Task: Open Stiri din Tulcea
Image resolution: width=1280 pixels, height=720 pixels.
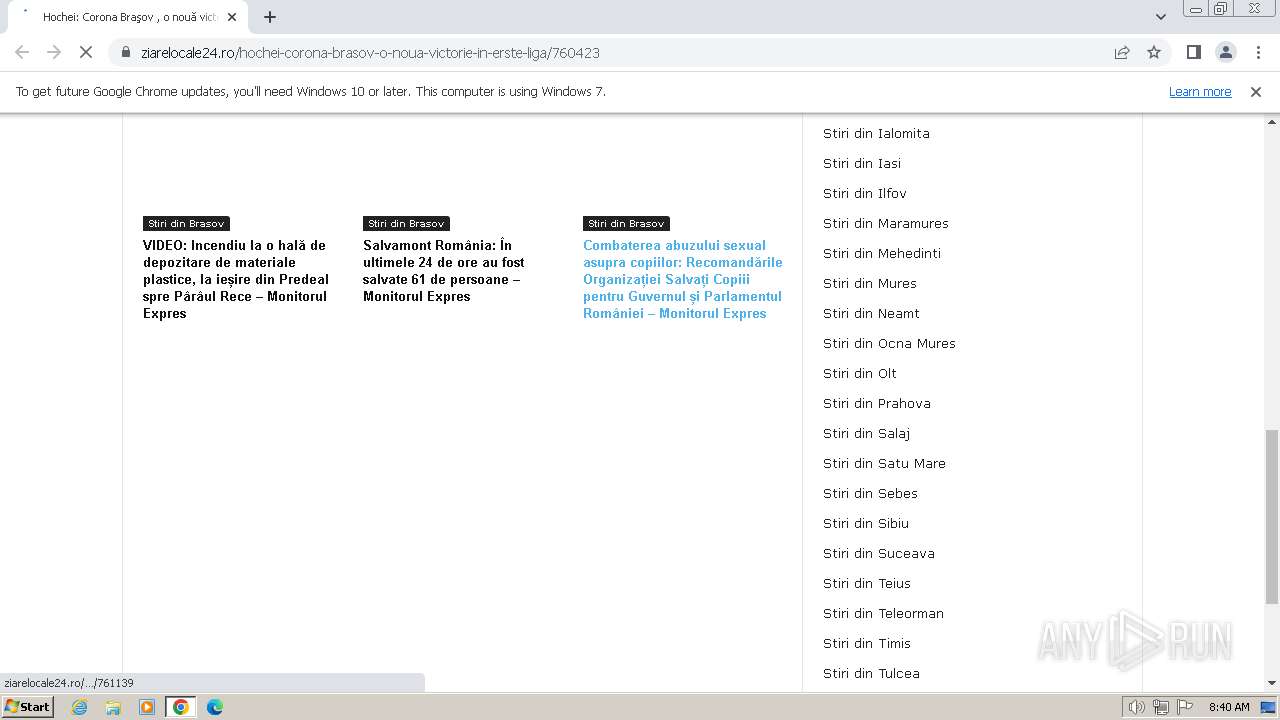Action: click(871, 673)
